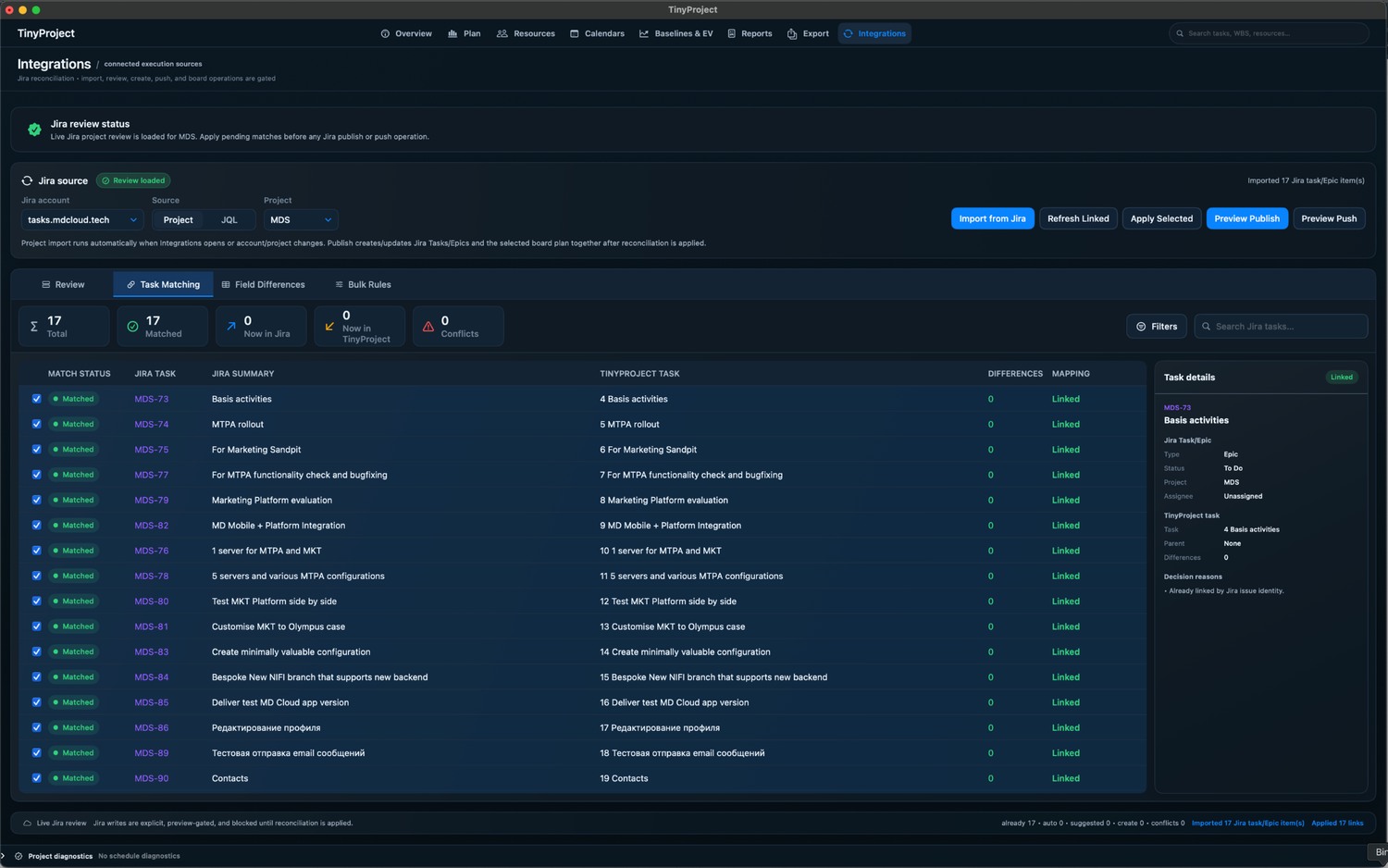Image resolution: width=1388 pixels, height=868 pixels.
Task: Click the Search tasks, WBS, resources field
Action: pos(1269,33)
